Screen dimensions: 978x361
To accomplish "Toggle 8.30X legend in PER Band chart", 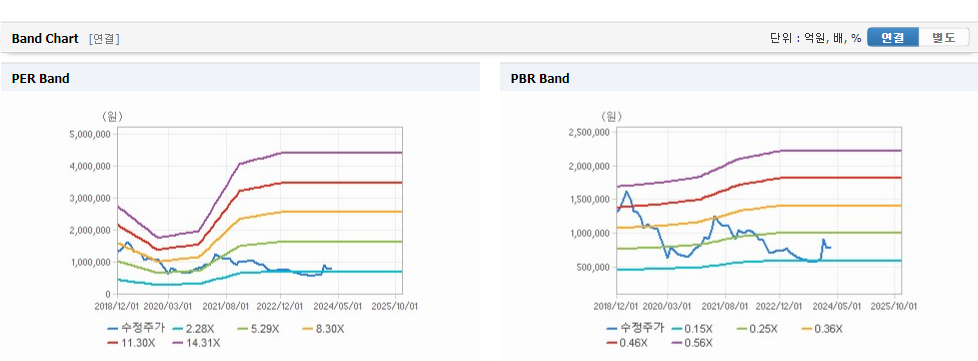I will 322,329.
